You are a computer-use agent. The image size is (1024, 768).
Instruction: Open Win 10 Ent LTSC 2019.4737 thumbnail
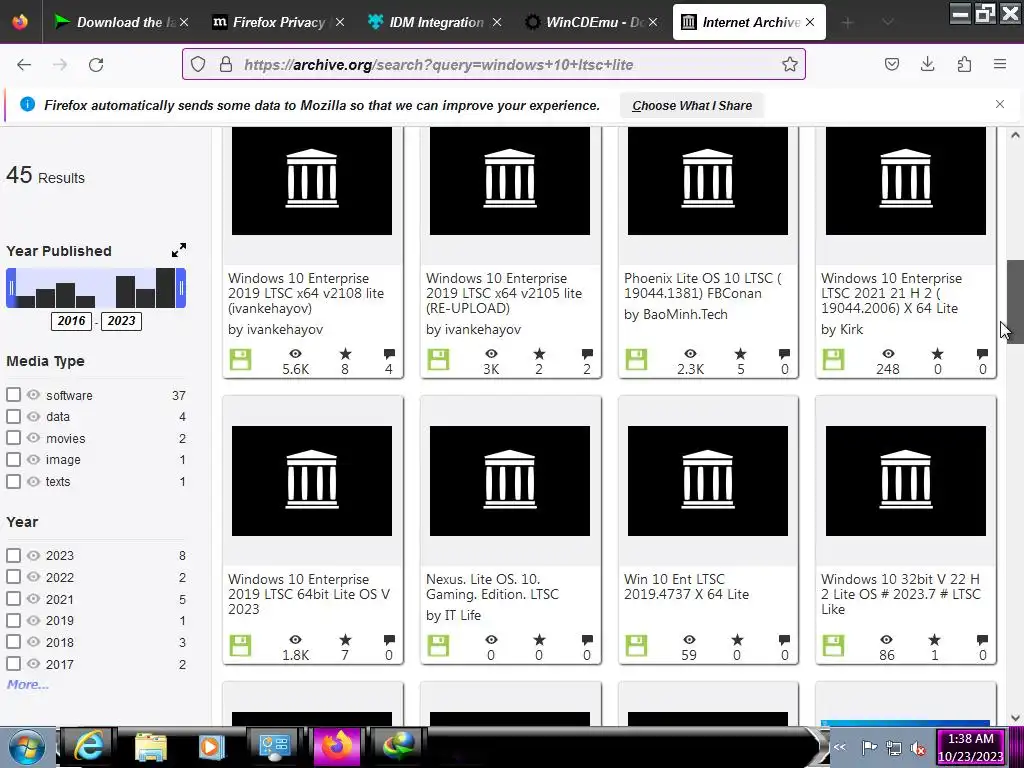708,481
